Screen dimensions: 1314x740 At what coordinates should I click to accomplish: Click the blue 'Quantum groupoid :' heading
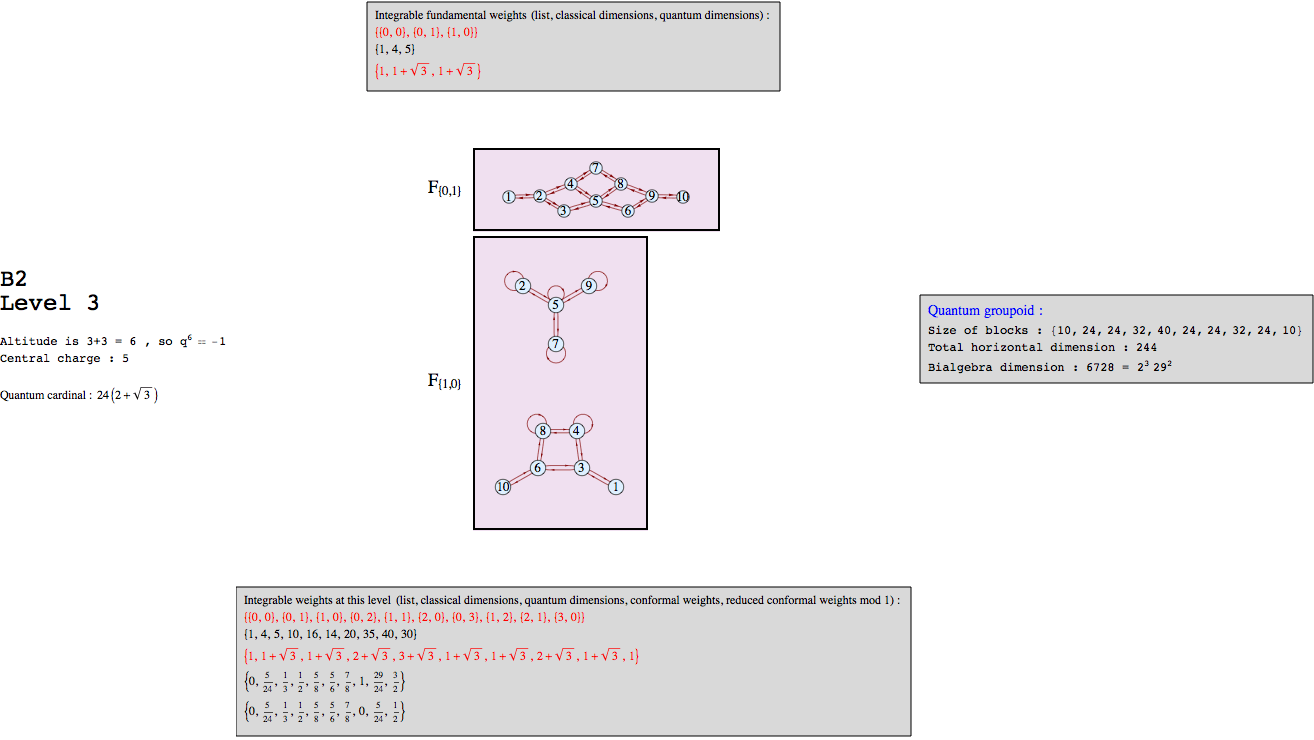tap(985, 311)
